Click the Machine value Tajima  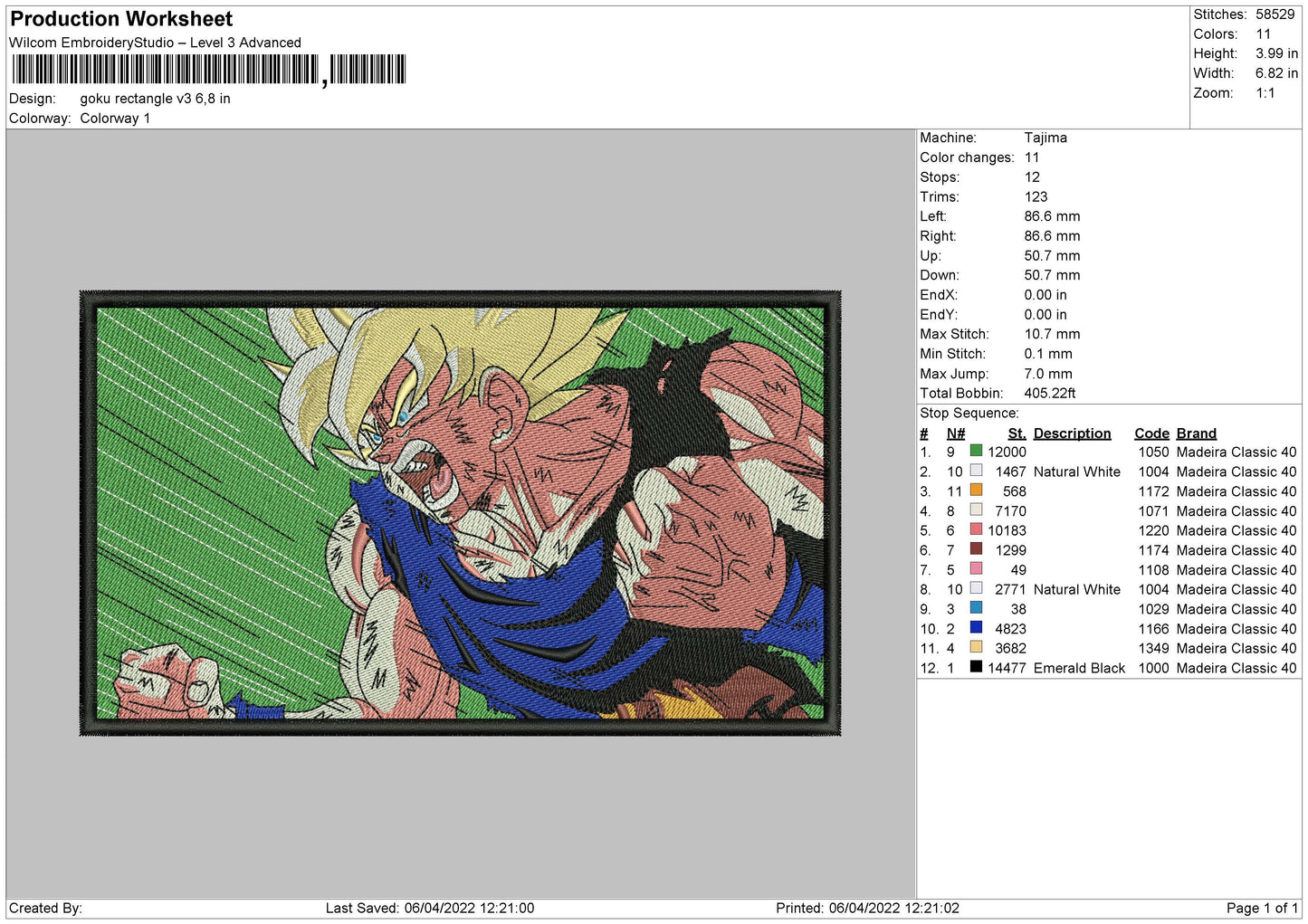click(1045, 138)
